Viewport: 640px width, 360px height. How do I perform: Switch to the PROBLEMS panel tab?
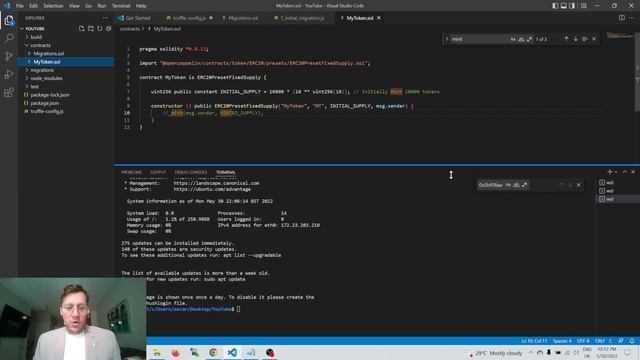coord(131,172)
